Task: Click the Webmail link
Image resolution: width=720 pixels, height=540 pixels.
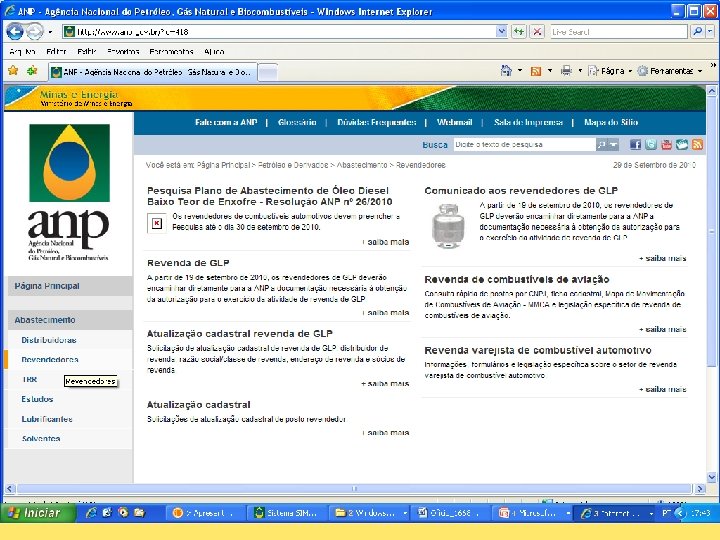Action: point(455,122)
